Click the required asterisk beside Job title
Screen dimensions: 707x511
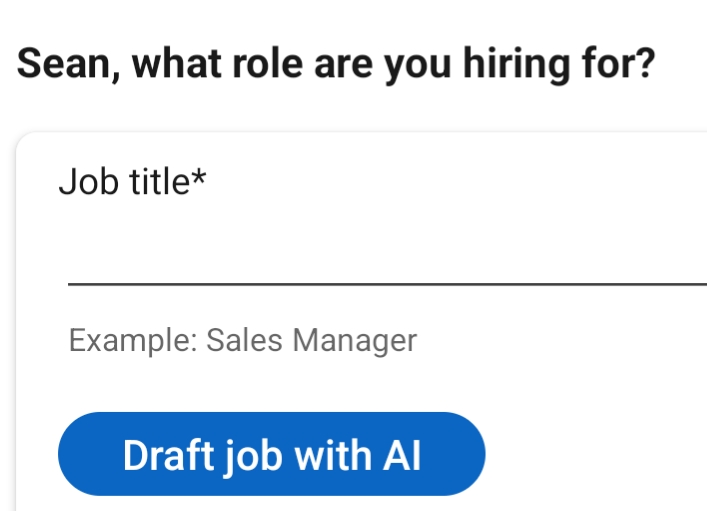tap(199, 178)
